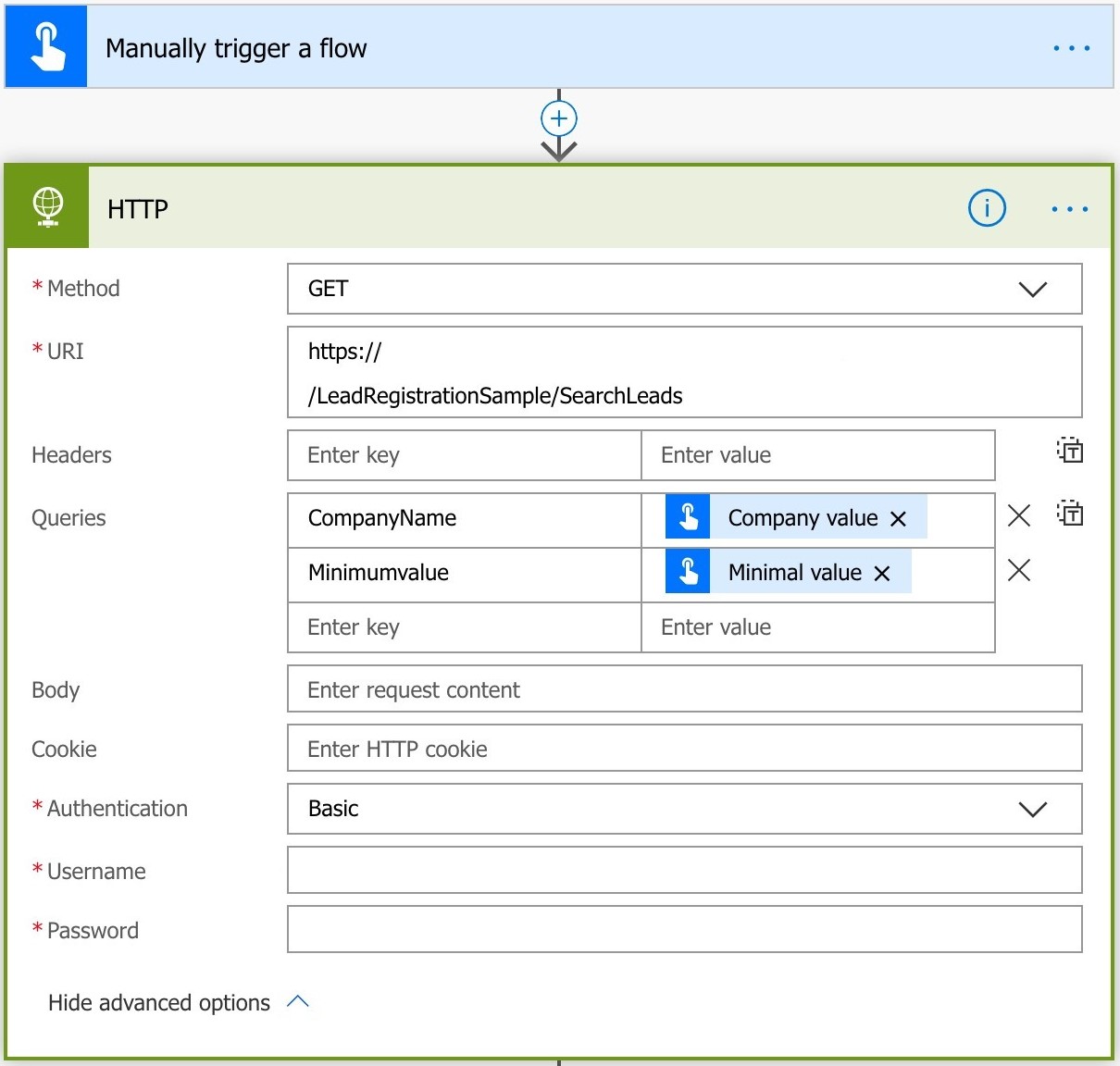This screenshot has height=1066, width=1120.
Task: Remove the Minimal value dynamic content token
Action: click(x=881, y=573)
